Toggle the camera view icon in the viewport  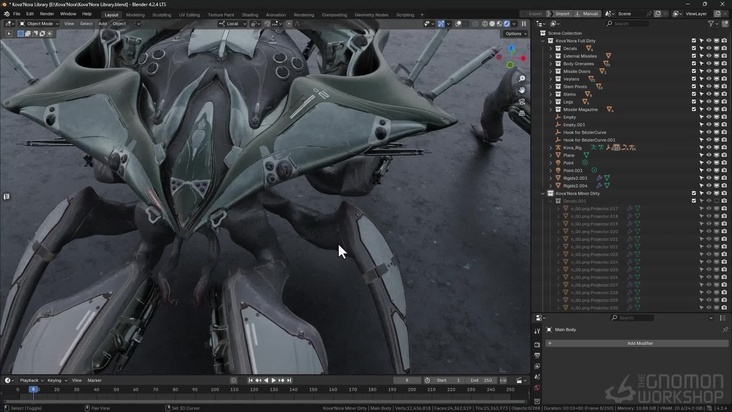[x=522, y=101]
